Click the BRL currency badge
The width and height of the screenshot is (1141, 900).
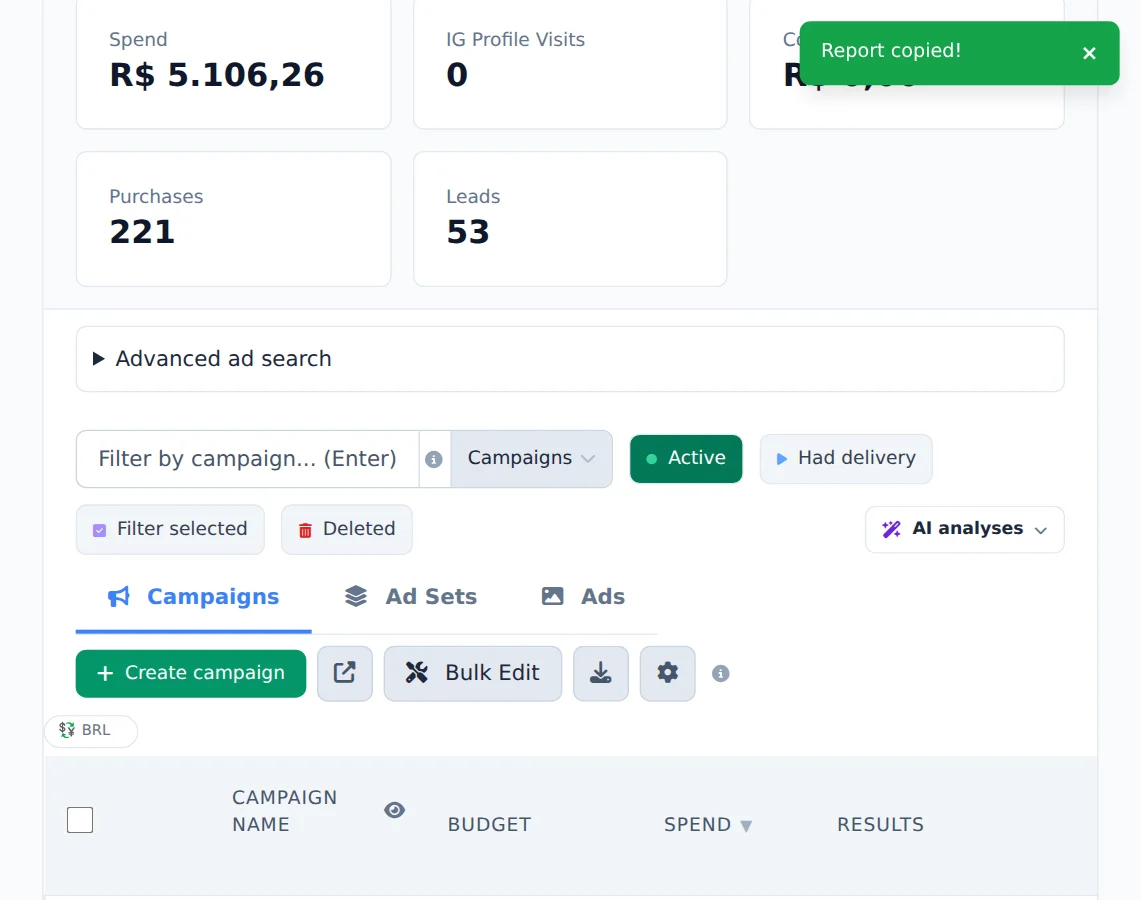click(x=91, y=730)
